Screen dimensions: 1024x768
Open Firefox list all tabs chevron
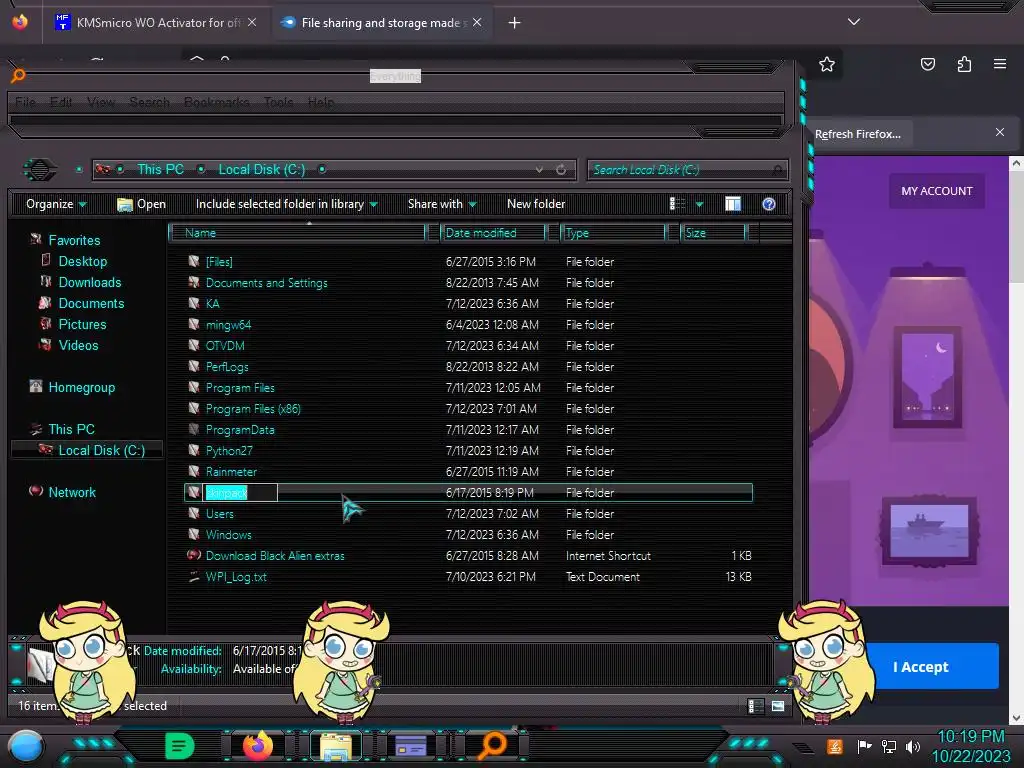tap(854, 22)
